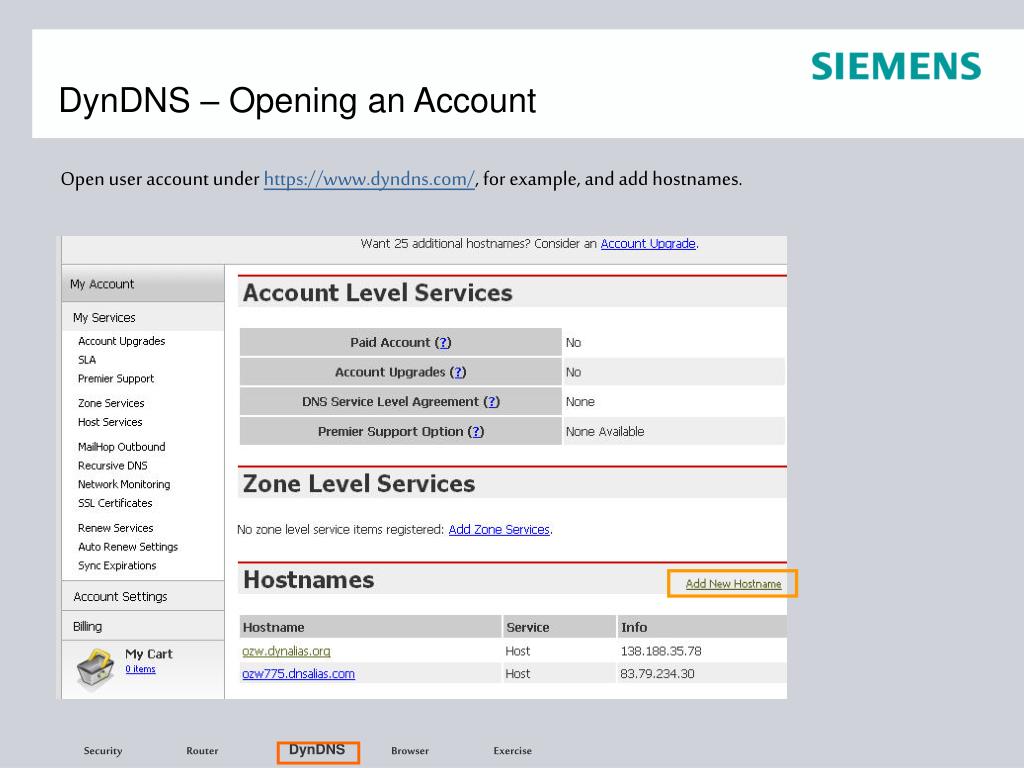
Task: Click the shopping cart basket icon
Action: (x=96, y=669)
